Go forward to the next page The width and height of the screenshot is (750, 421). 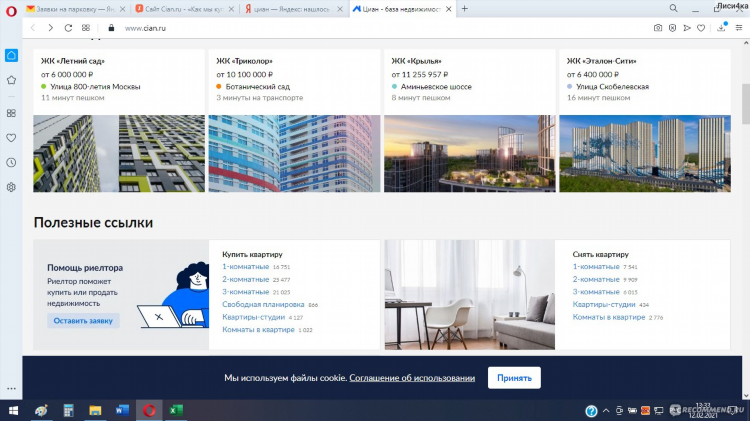tap(50, 28)
